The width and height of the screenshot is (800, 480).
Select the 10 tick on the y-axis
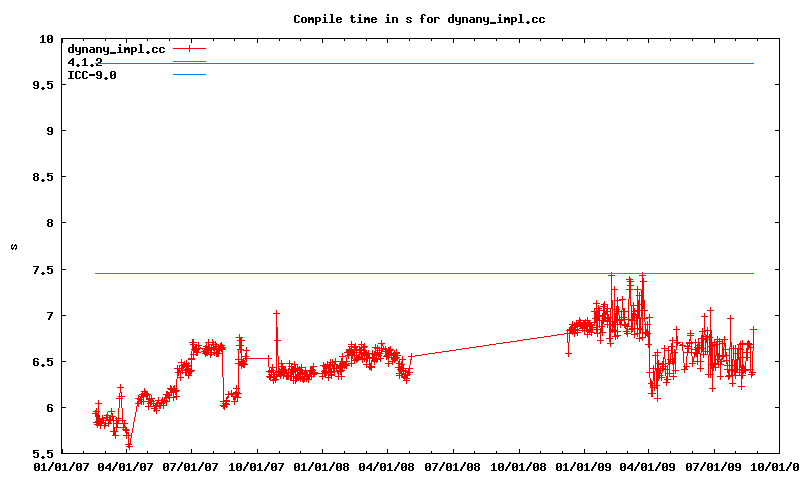point(46,39)
